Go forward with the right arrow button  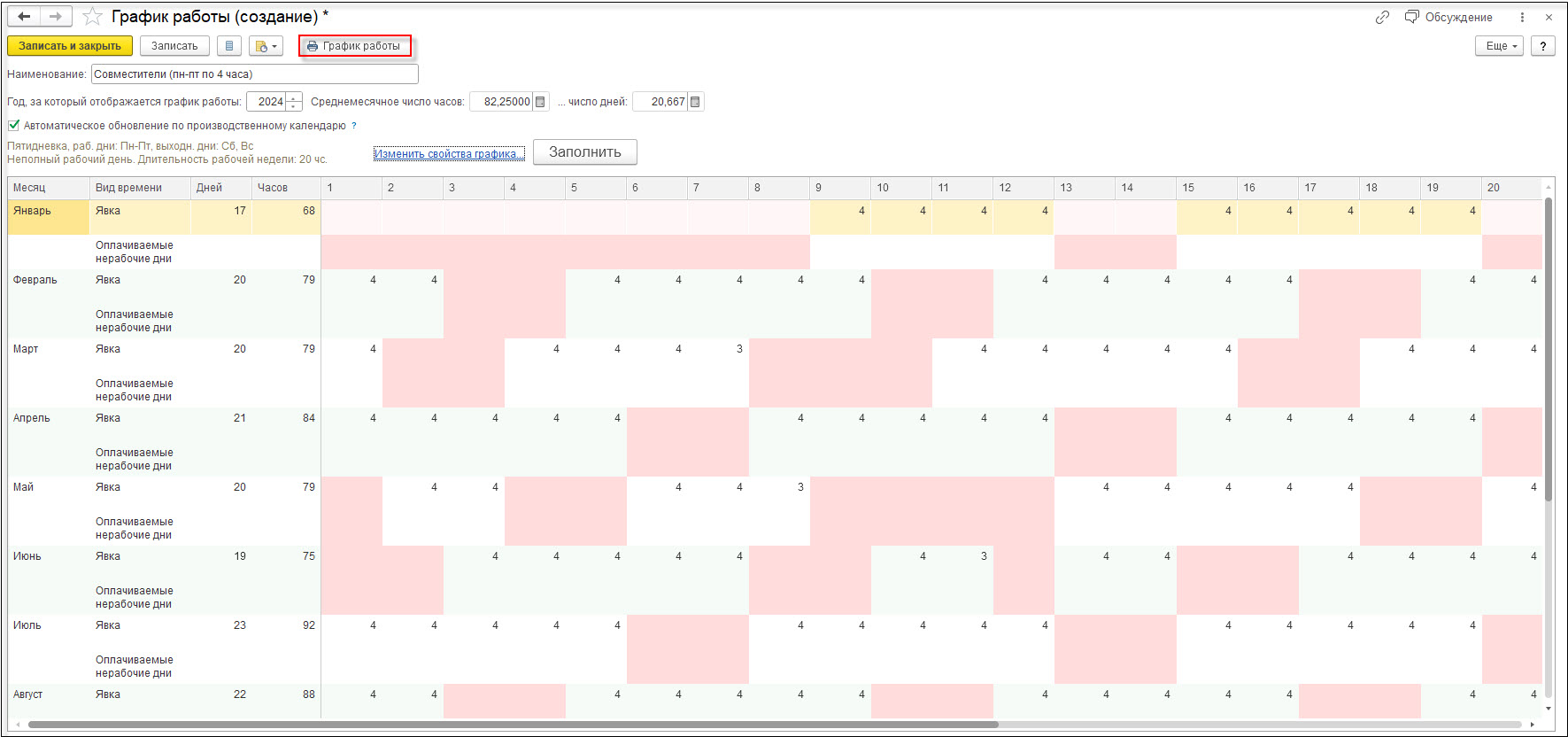[56, 17]
